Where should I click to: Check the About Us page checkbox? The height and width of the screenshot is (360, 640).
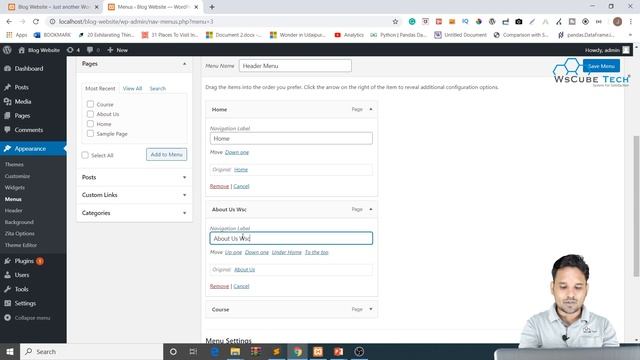pyautogui.click(x=90, y=114)
